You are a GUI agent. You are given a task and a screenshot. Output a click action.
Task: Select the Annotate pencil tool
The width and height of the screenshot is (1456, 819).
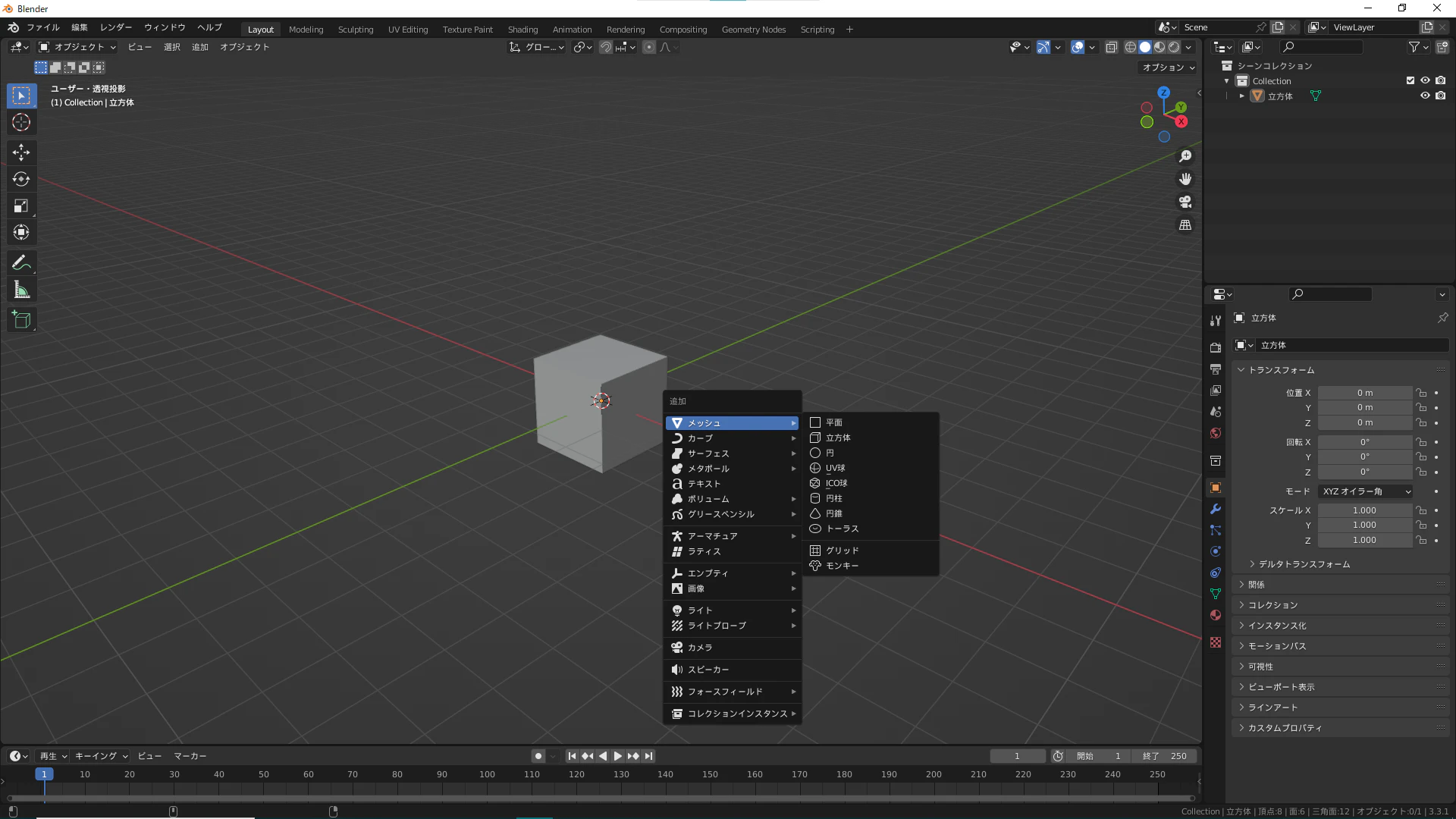21,263
